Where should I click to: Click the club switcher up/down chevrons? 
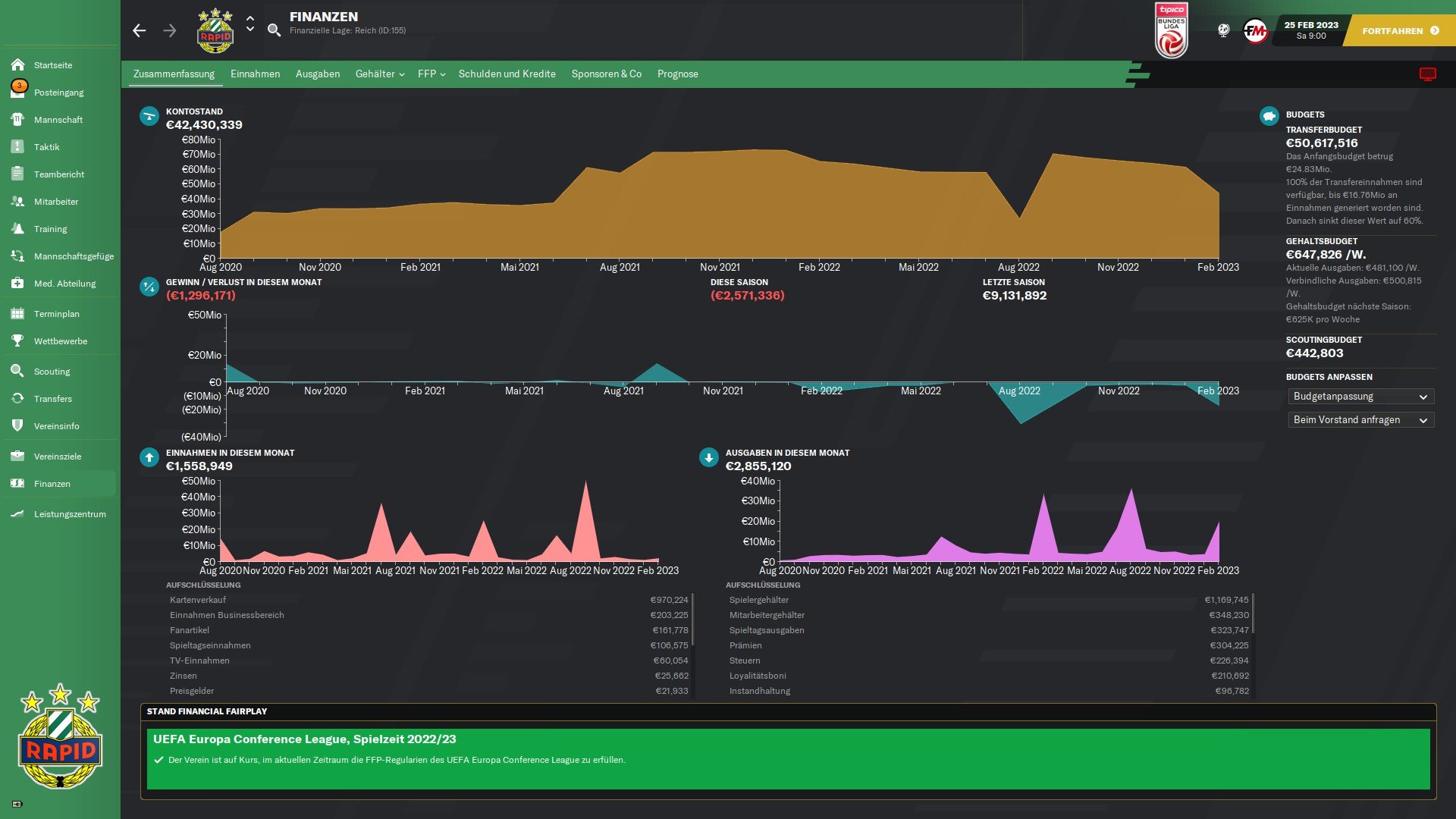(x=250, y=24)
